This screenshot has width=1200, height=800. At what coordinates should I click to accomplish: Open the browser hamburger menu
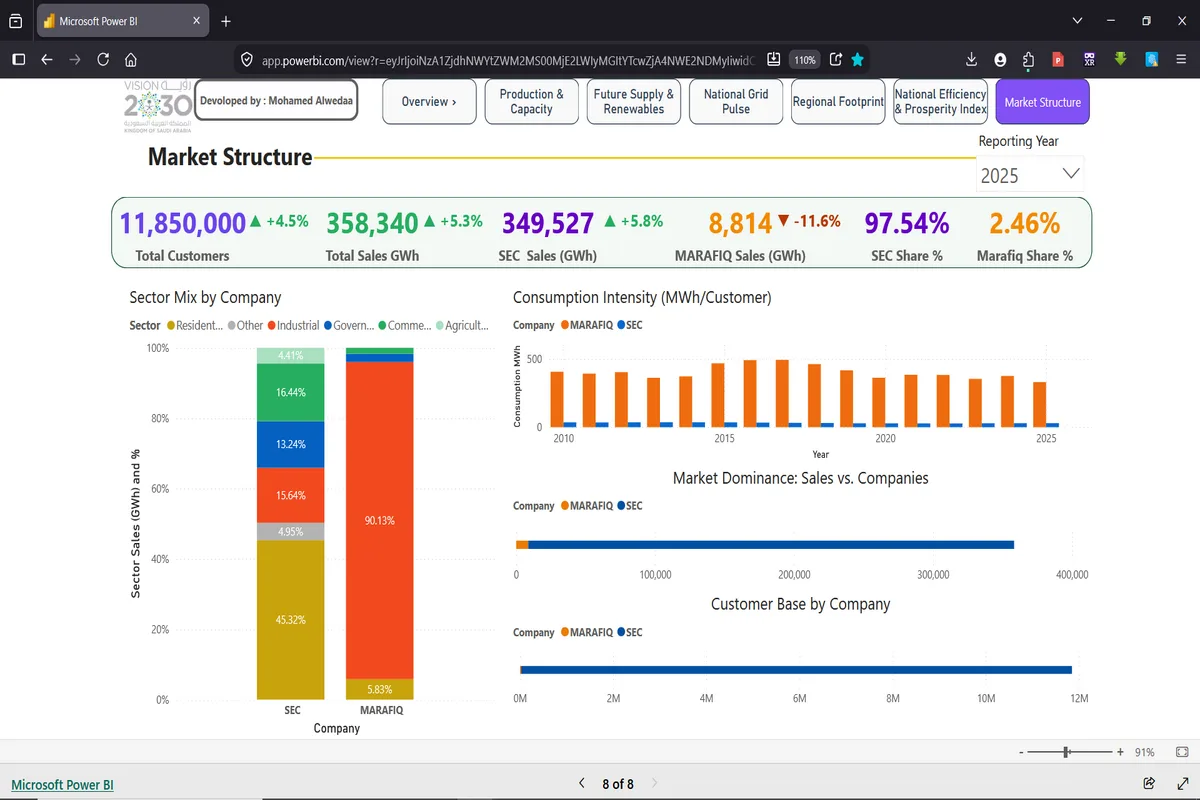click(1181, 60)
